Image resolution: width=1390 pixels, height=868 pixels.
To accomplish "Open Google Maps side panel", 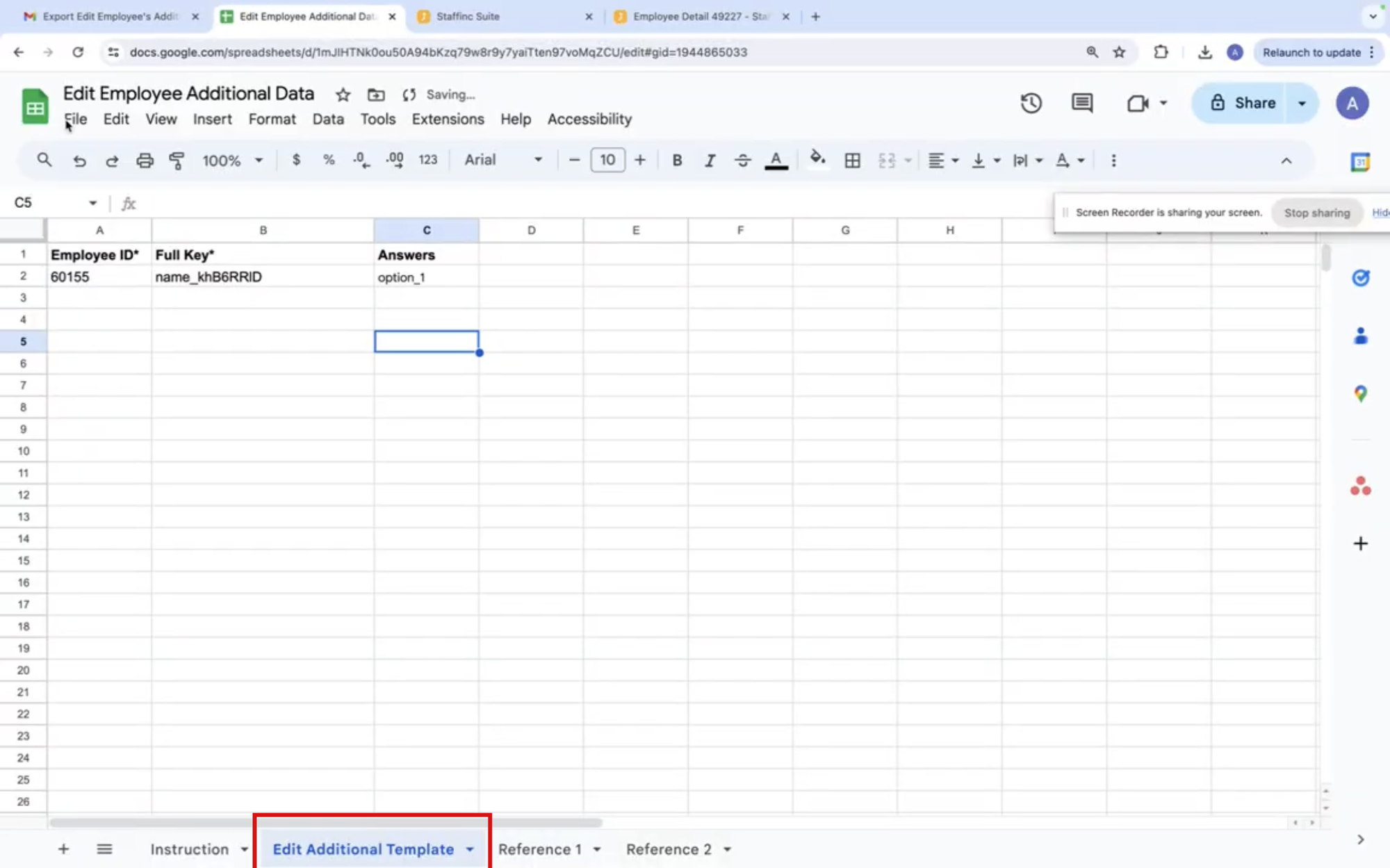I will pos(1360,394).
